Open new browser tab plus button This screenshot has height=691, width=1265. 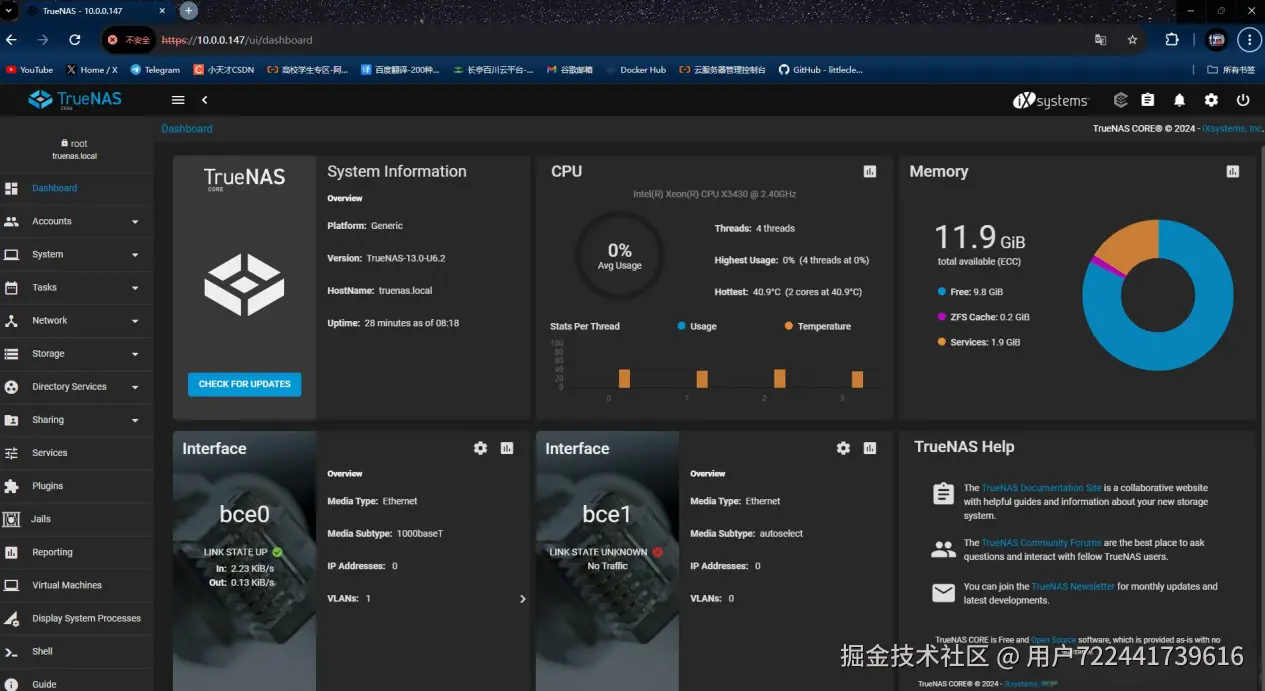188,11
